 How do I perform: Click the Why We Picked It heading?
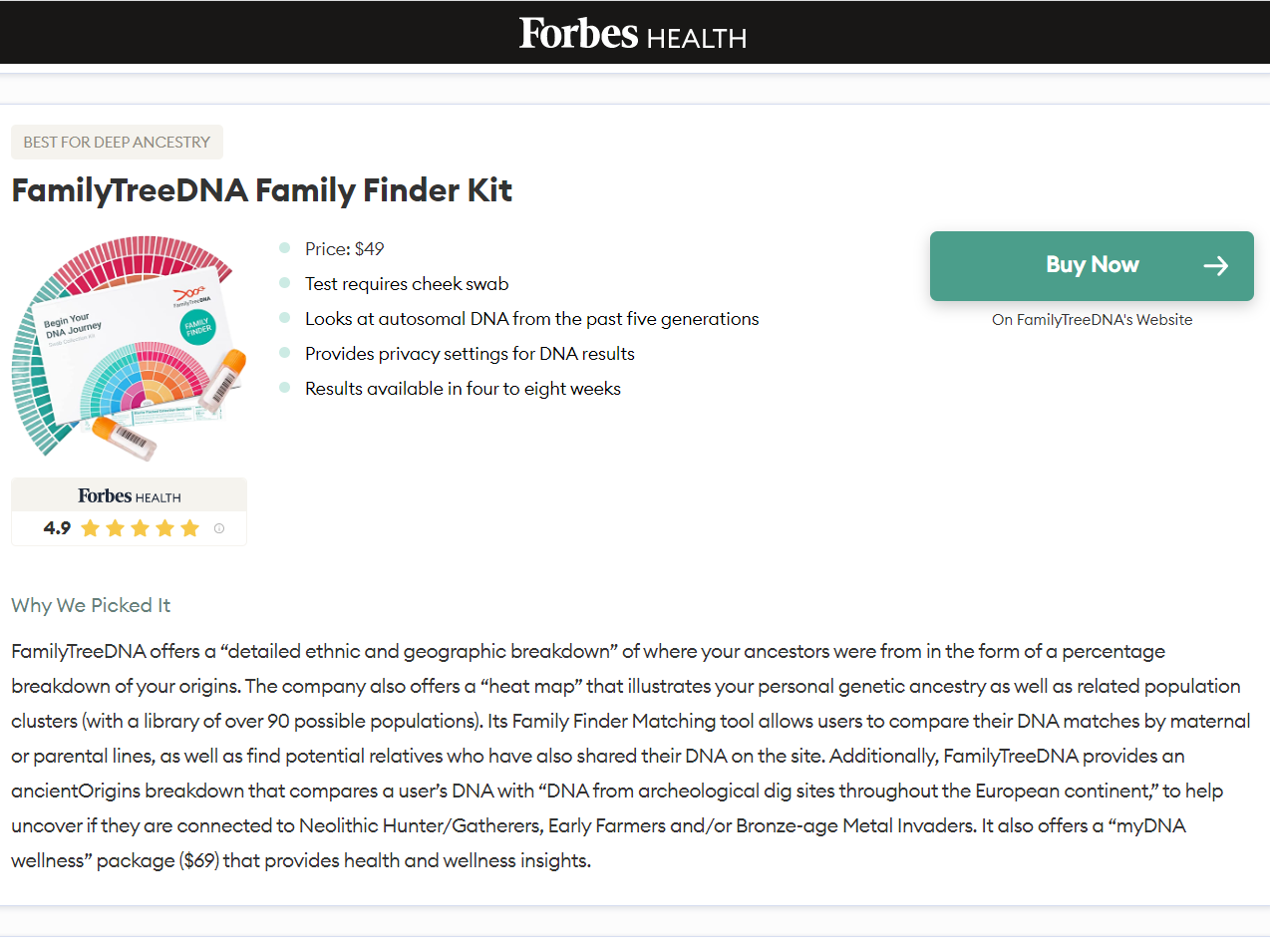point(91,605)
